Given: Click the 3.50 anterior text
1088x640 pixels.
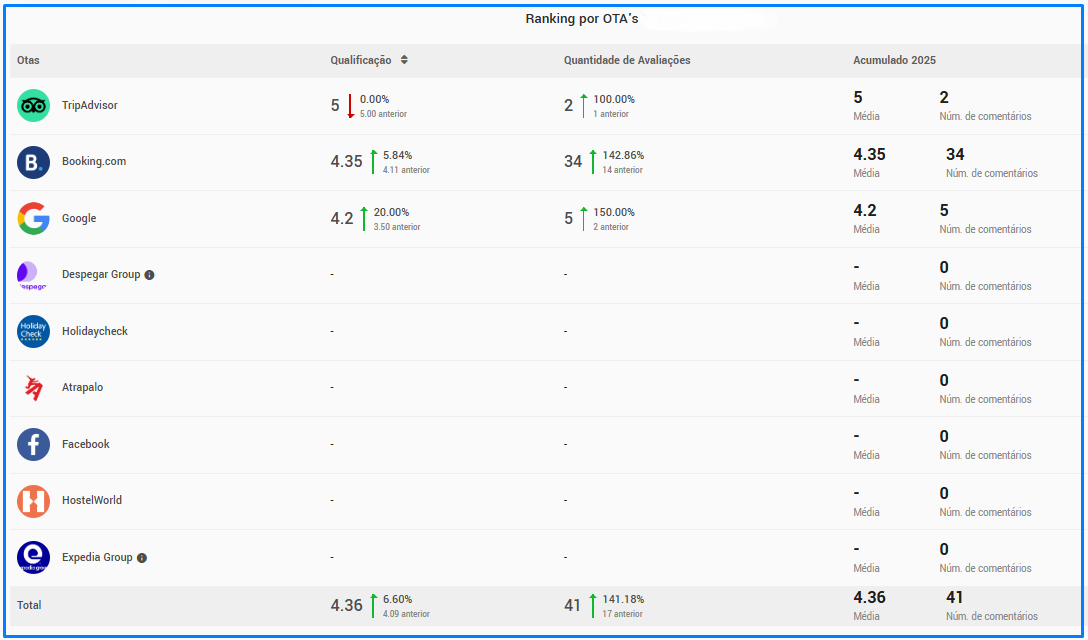Looking at the screenshot, I should tap(397, 227).
